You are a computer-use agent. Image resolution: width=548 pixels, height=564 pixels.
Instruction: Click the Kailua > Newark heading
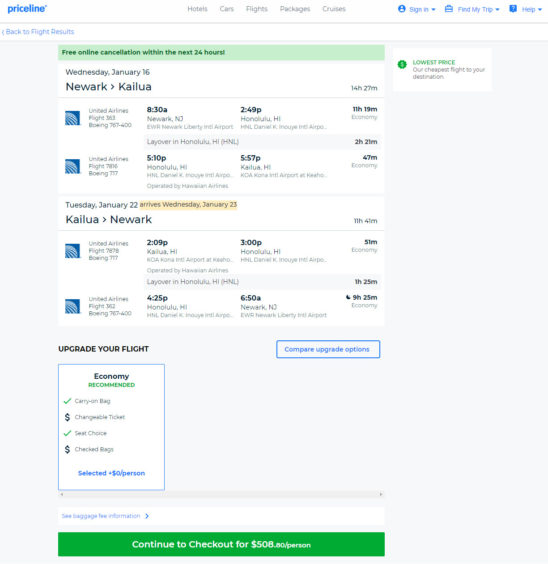(109, 219)
